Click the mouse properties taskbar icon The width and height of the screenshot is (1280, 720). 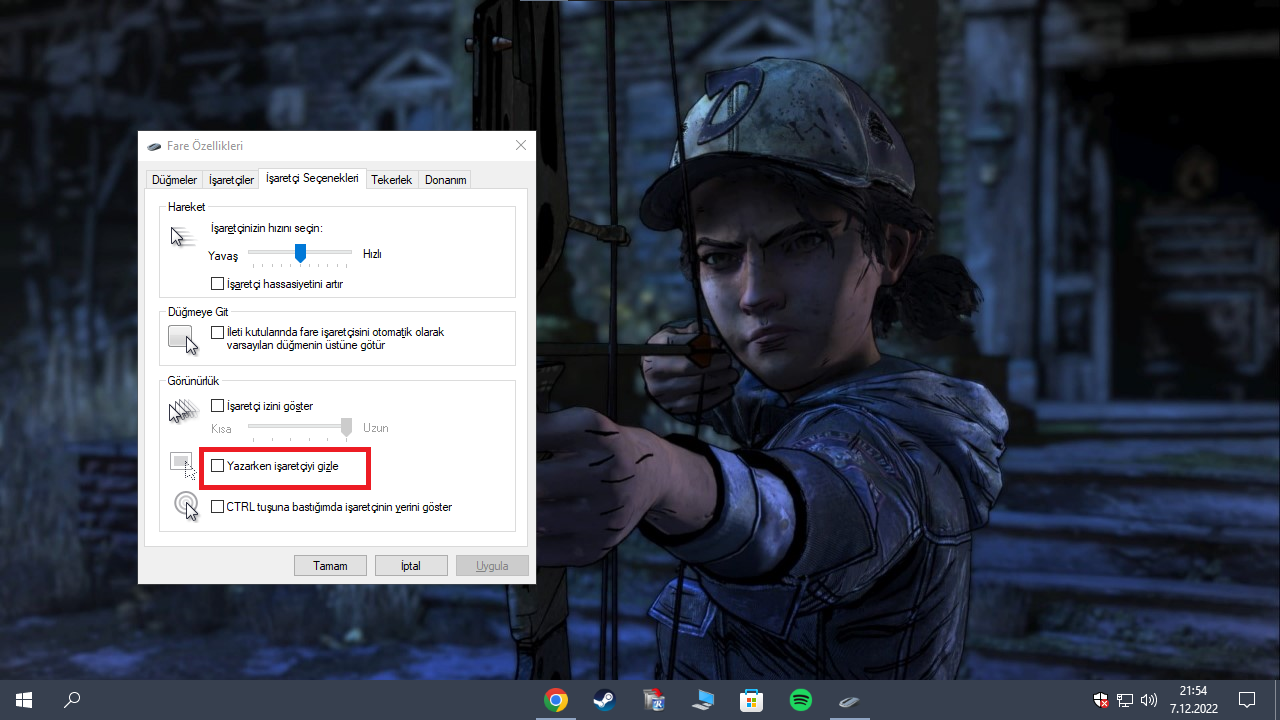[x=850, y=700]
